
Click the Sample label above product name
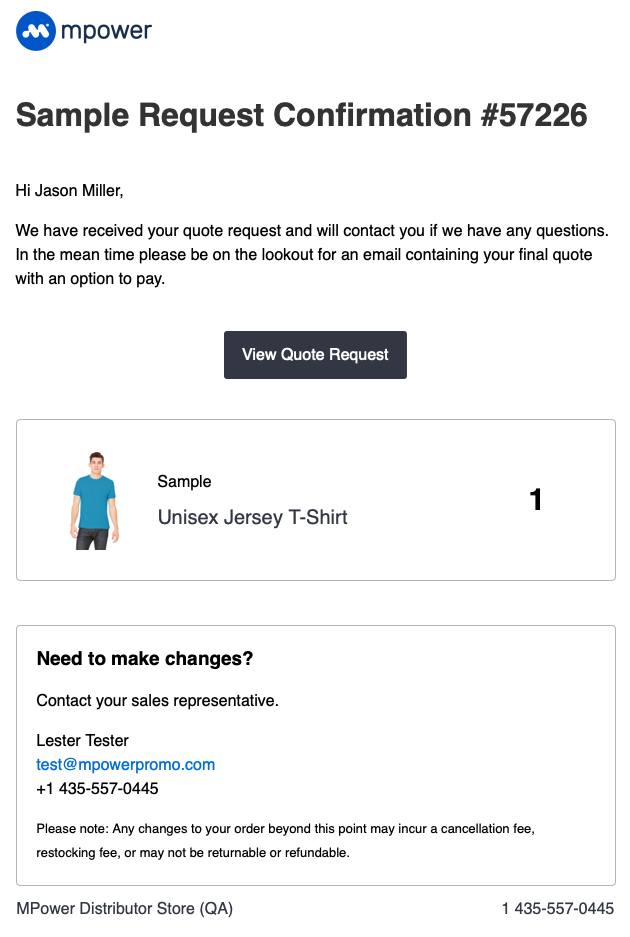tap(184, 481)
